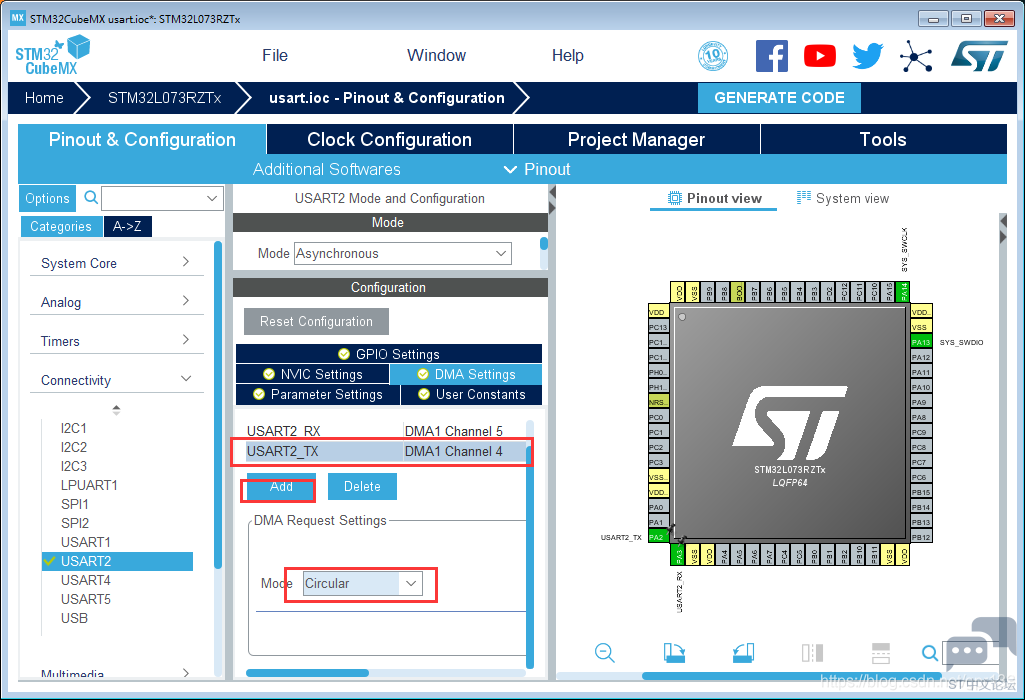Screen dimensions: 1025x700
Task: Select USART1 in Connectivity list
Action: tap(86, 542)
